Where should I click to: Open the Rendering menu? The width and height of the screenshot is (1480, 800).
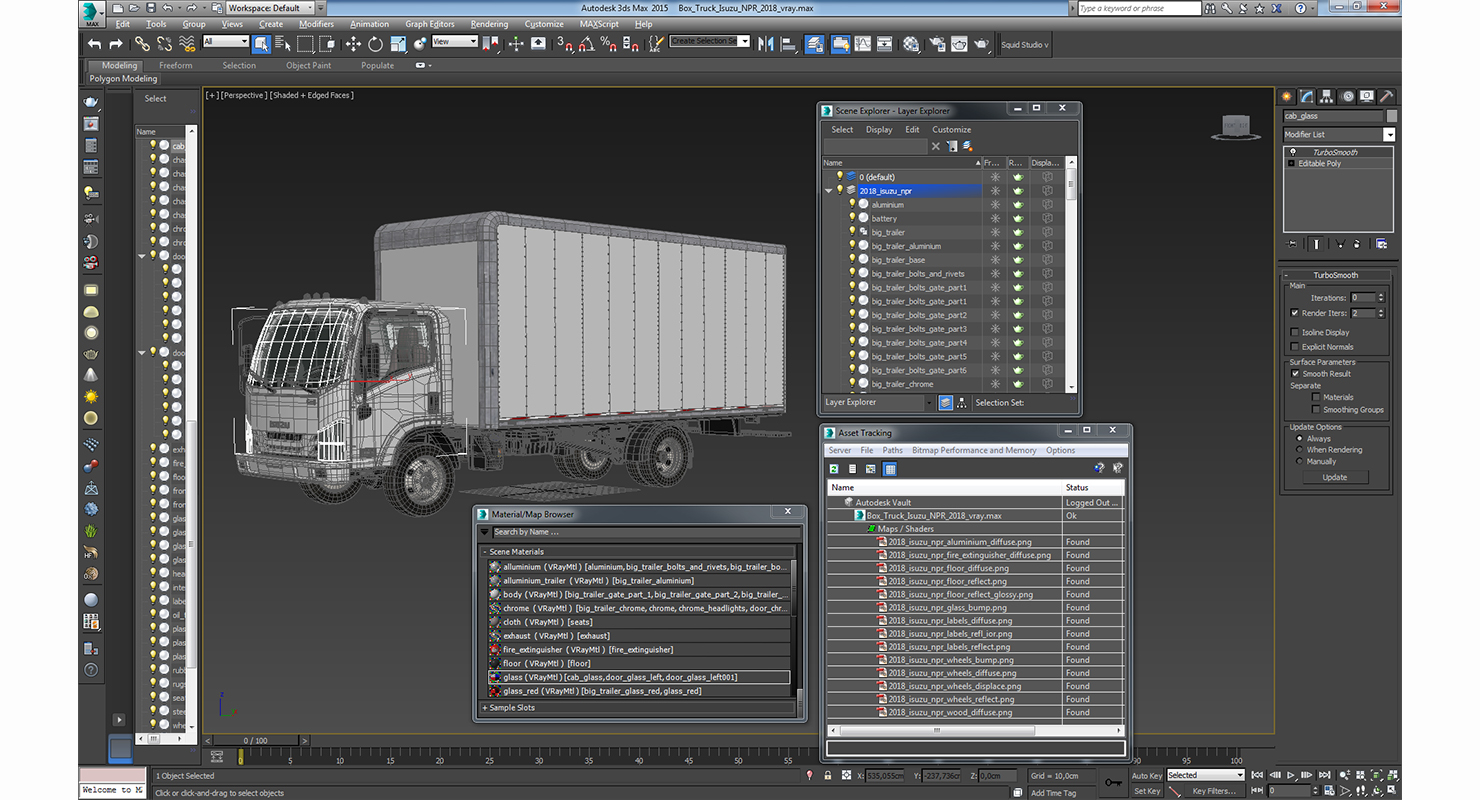point(489,24)
